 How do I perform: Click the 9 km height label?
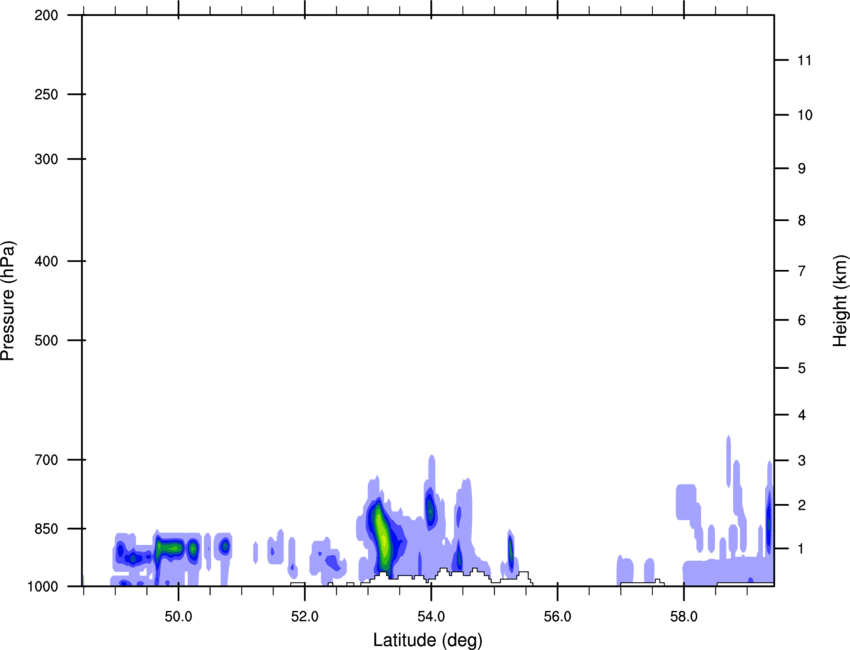[x=802, y=169]
